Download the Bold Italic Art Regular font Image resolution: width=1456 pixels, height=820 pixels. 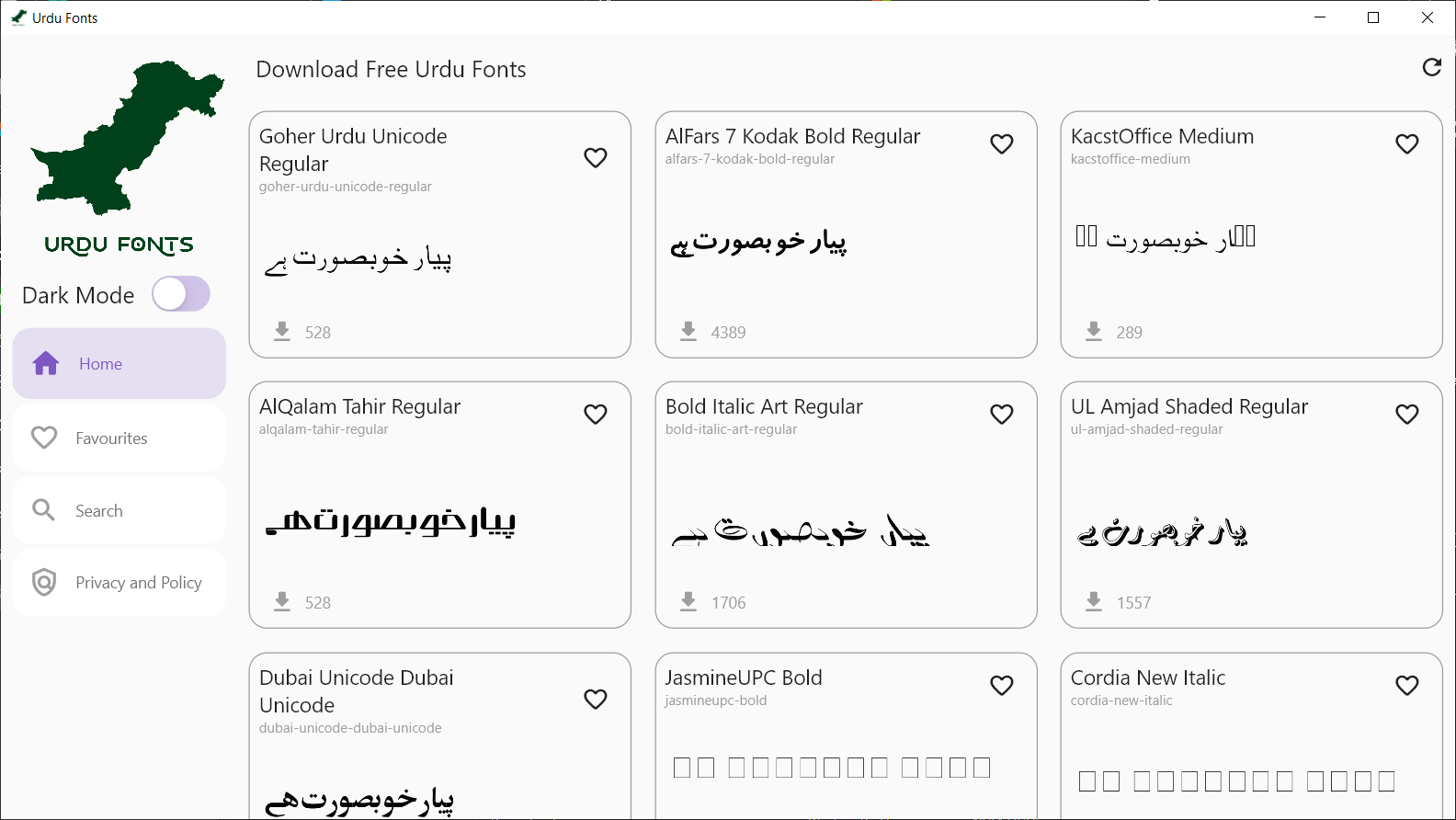[688, 601]
